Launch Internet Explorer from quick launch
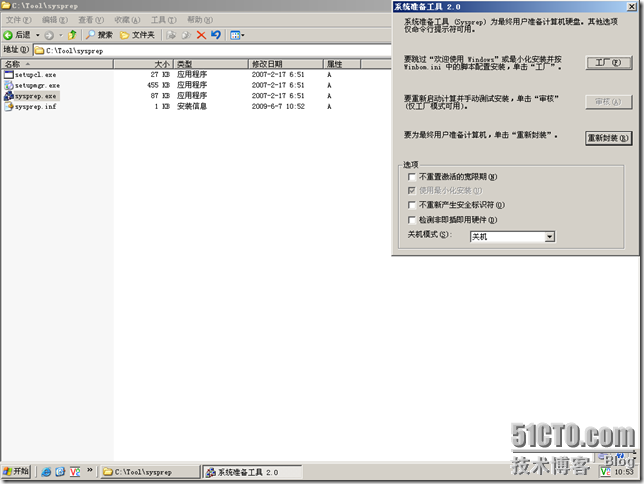This screenshot has width=644, height=484. [x=46, y=472]
